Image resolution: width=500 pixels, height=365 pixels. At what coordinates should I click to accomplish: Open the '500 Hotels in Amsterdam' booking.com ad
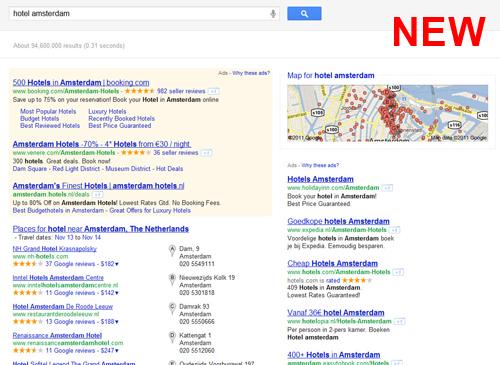coord(81,82)
